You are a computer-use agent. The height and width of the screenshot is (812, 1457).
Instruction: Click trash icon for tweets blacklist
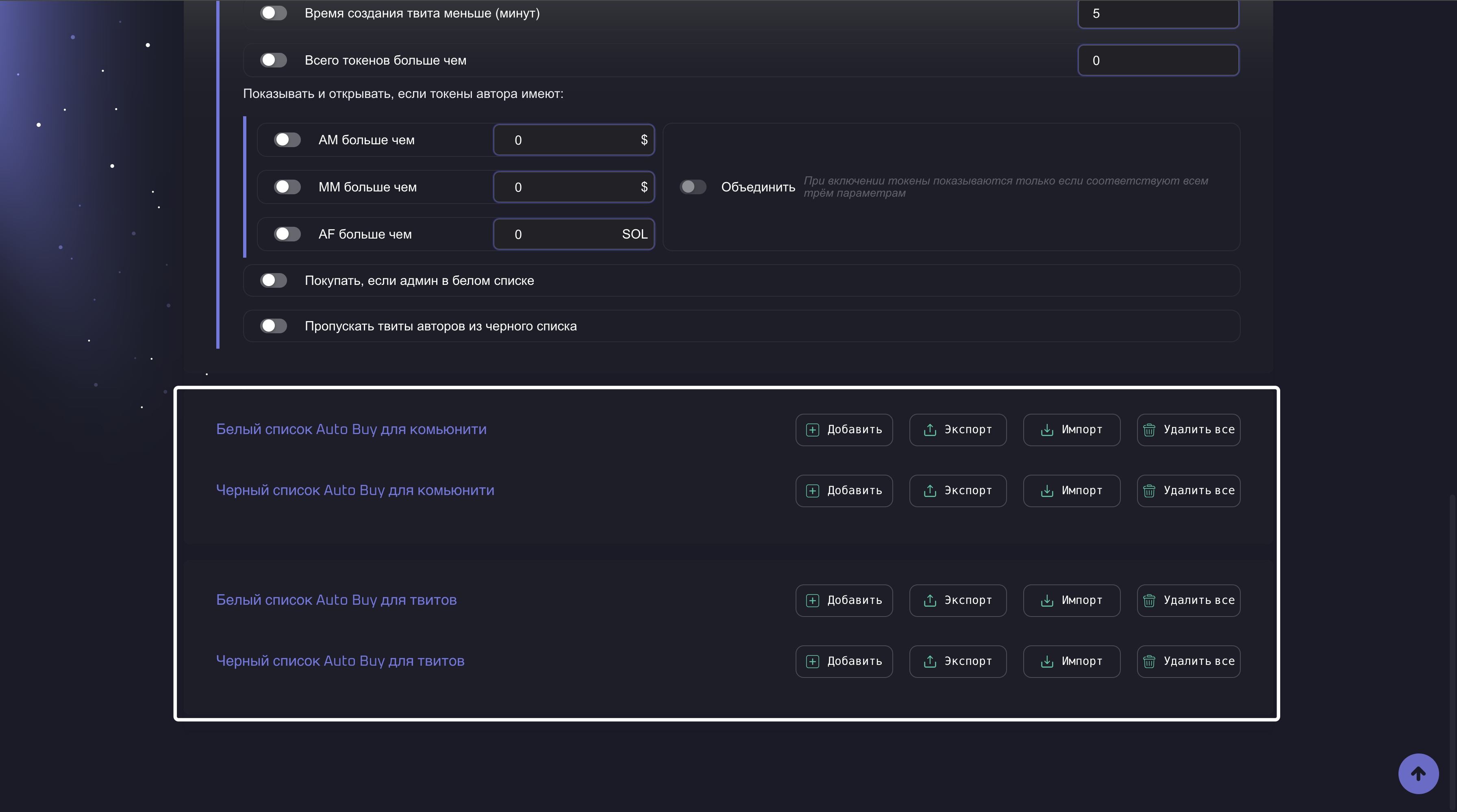tap(1149, 662)
